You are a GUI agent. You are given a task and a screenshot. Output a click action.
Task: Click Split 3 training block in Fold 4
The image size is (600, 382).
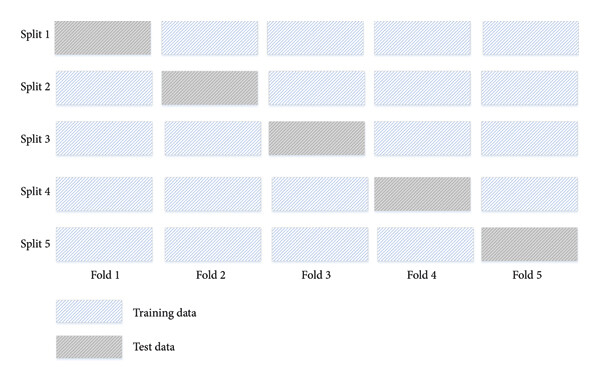422,139
